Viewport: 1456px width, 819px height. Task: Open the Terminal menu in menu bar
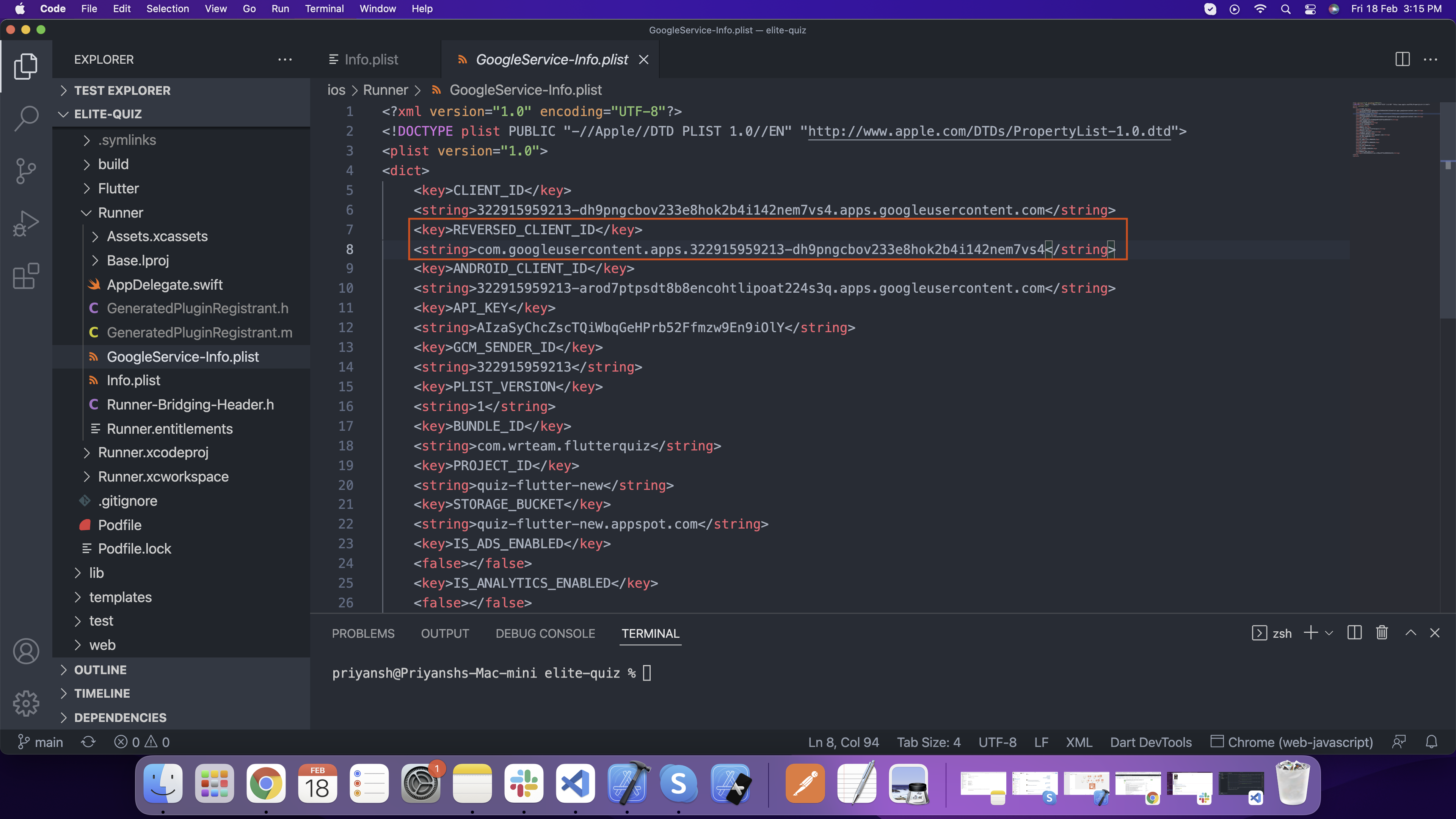[x=324, y=9]
